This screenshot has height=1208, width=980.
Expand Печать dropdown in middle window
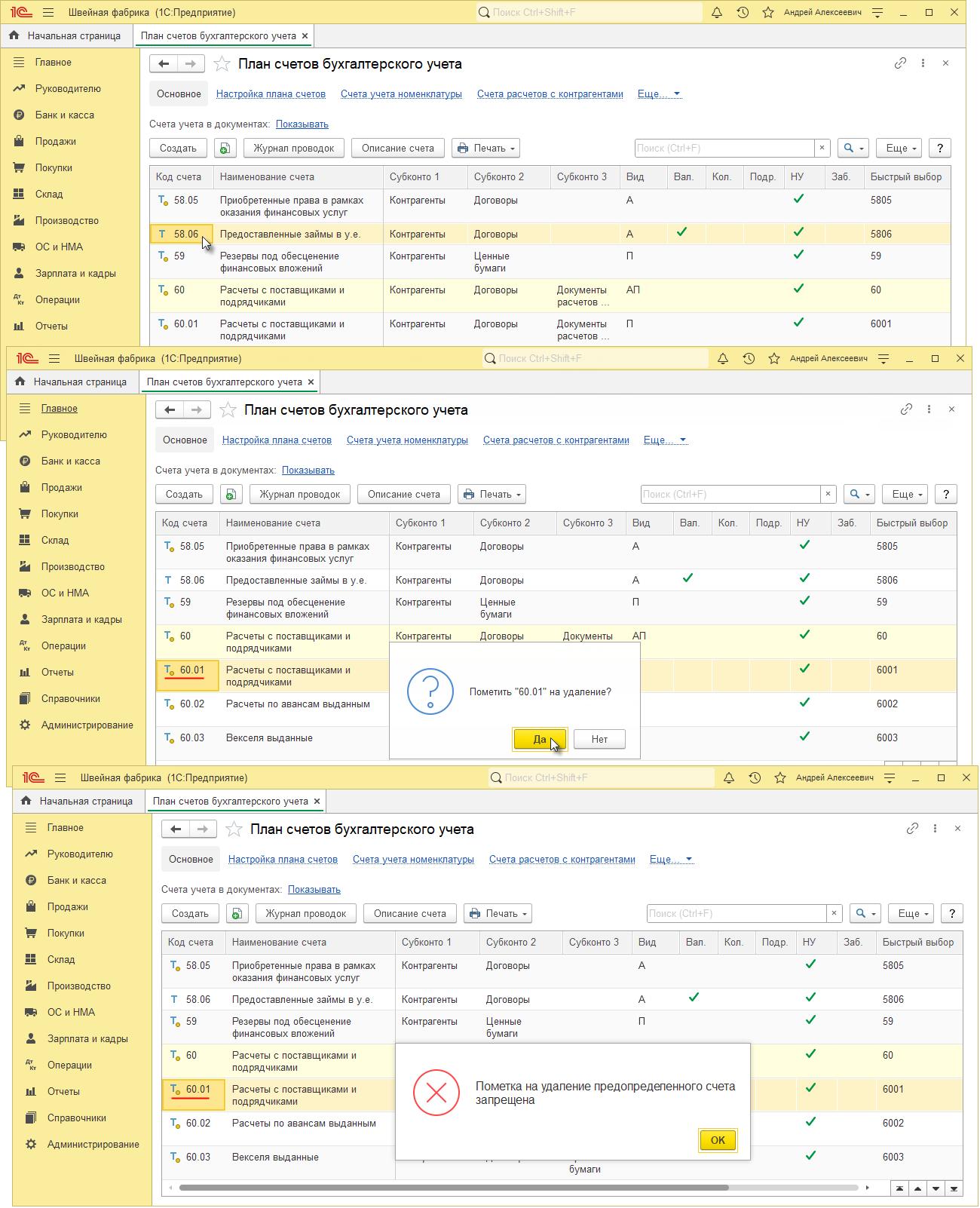pos(492,495)
